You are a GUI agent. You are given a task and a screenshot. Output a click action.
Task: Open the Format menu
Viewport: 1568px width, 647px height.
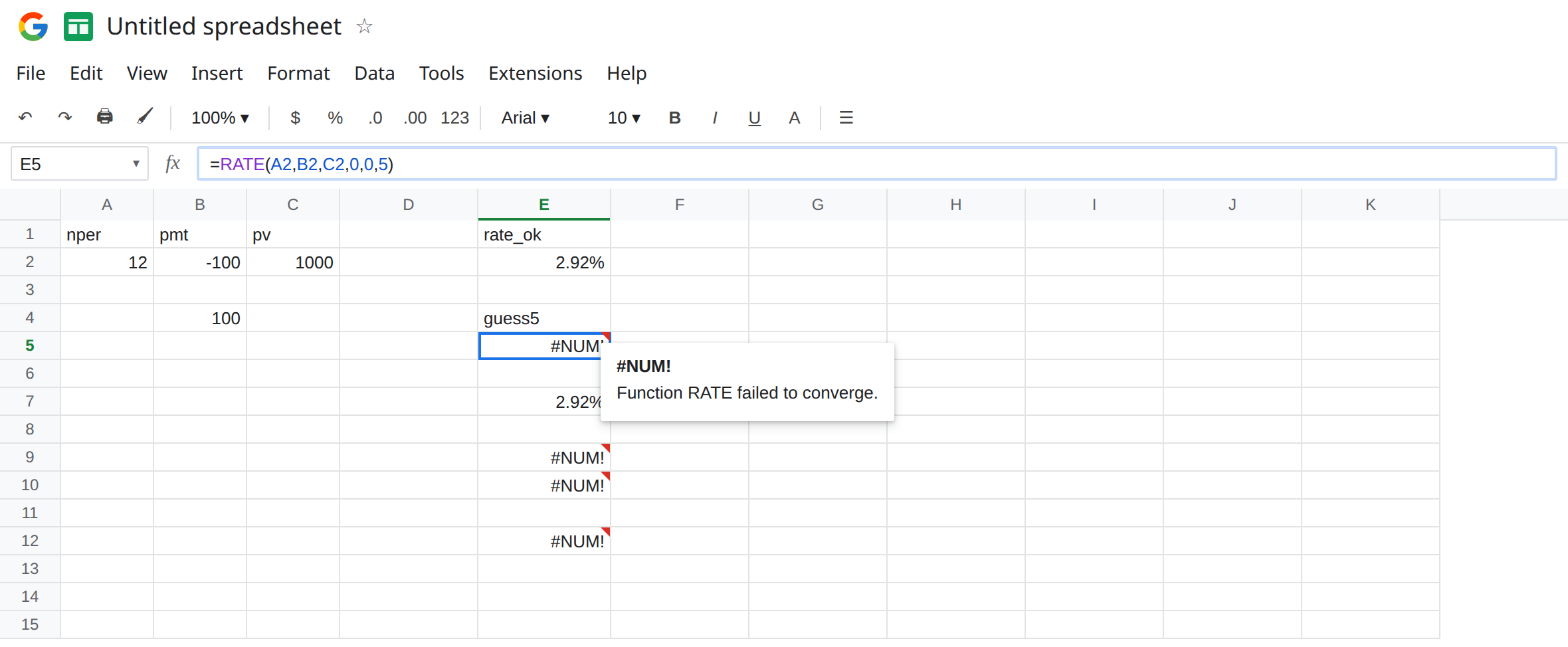tap(298, 73)
